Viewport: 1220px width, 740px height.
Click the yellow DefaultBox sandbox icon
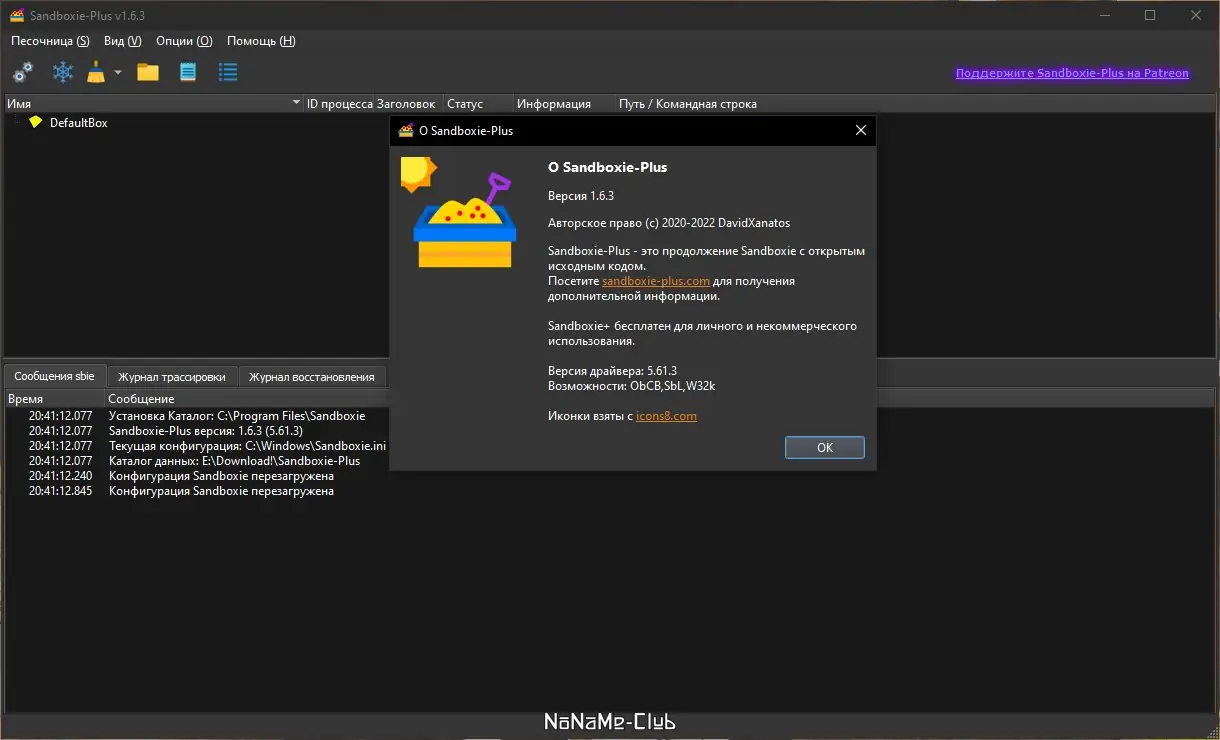point(36,122)
